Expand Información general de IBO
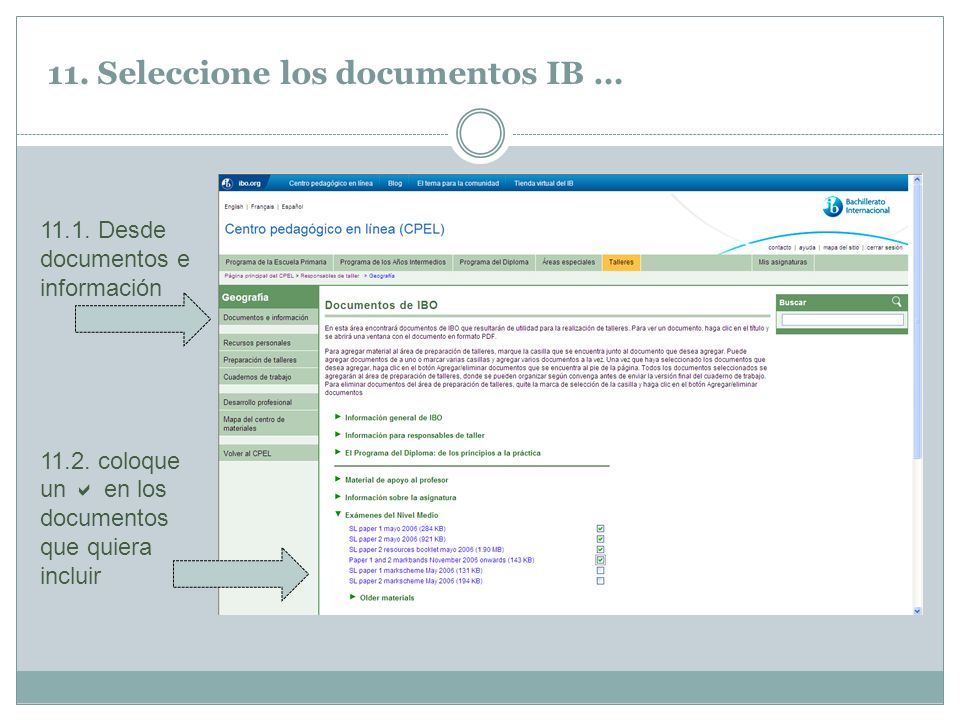The width and height of the screenshot is (960, 720). pyautogui.click(x=338, y=417)
